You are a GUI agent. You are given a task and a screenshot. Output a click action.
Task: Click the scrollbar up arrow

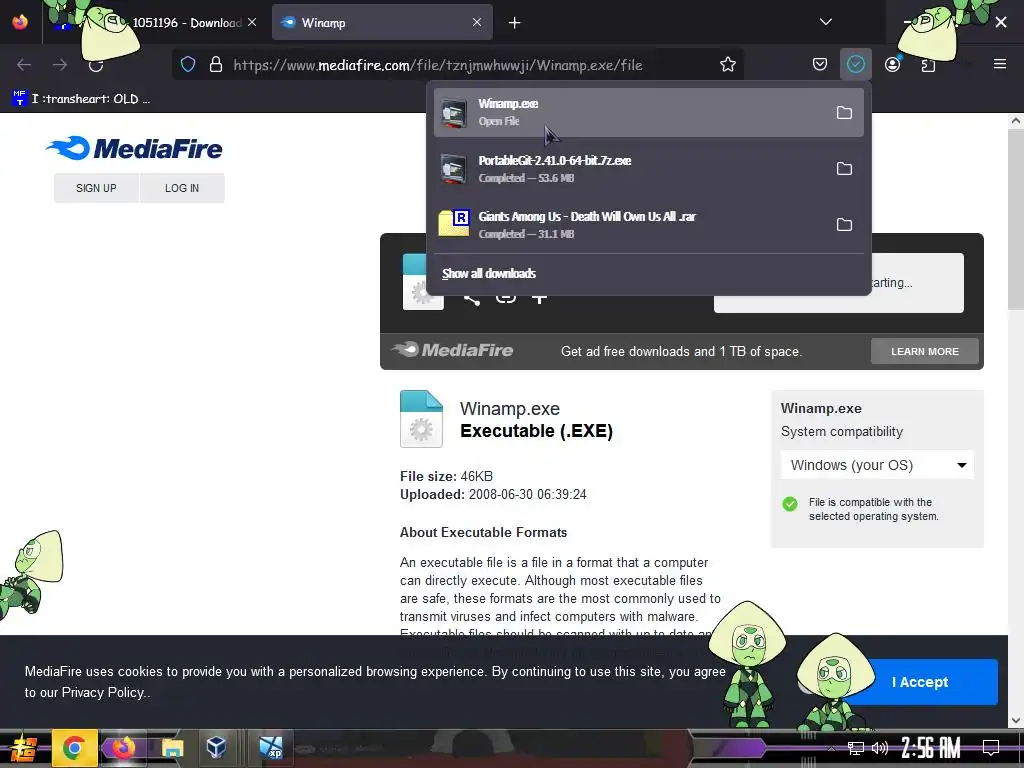point(1015,121)
